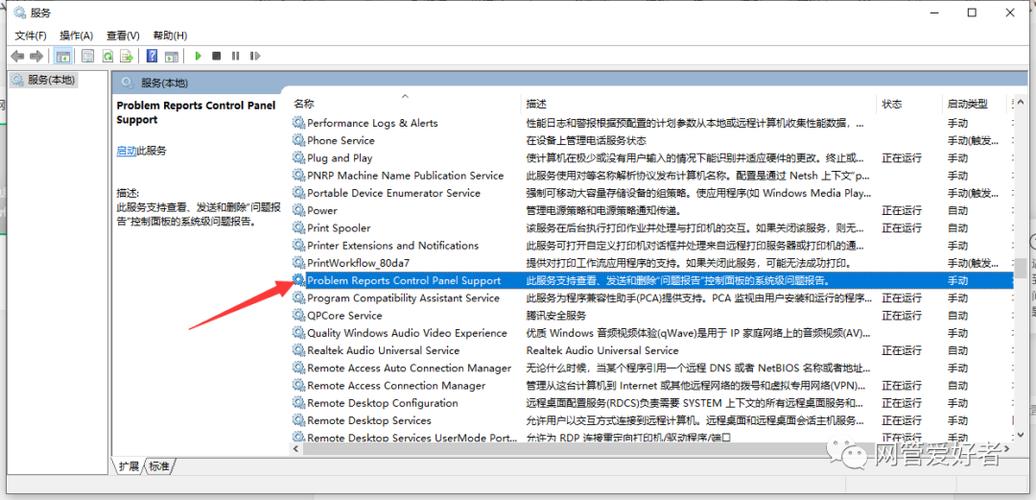Sort by the 启动类型 column header

(968, 104)
